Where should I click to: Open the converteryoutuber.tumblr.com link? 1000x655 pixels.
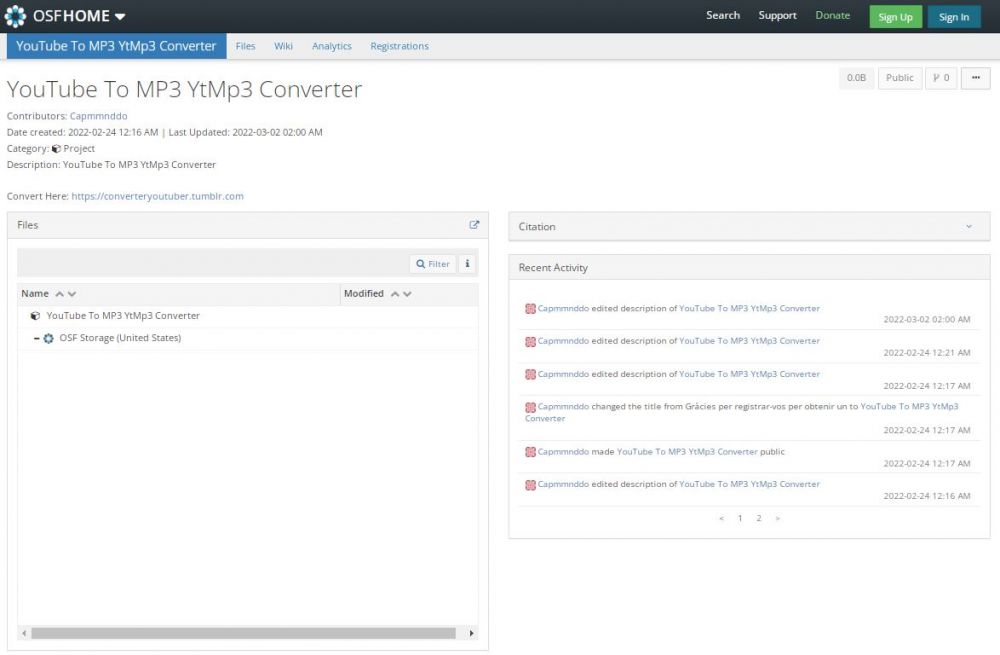157,196
